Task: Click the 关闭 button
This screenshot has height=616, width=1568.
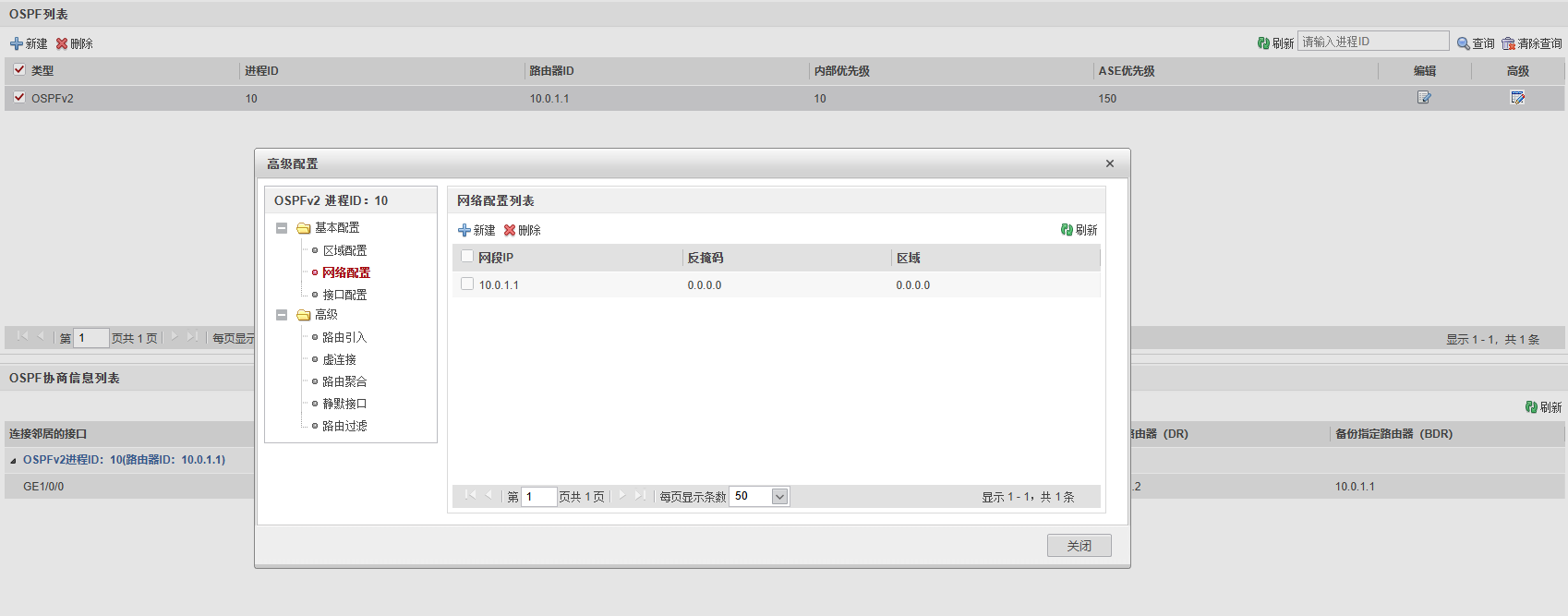Action: [x=1079, y=546]
